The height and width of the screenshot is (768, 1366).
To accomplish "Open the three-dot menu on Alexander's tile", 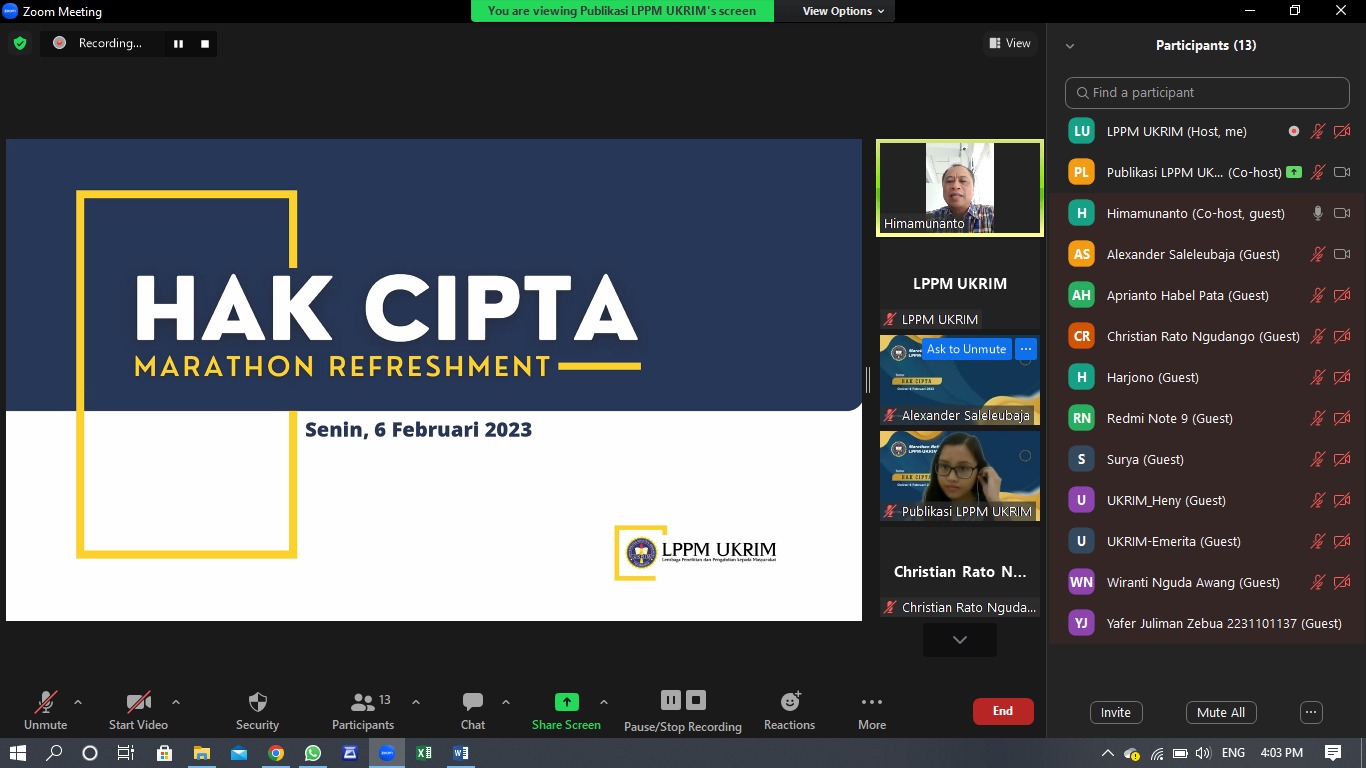I will pyautogui.click(x=1026, y=349).
